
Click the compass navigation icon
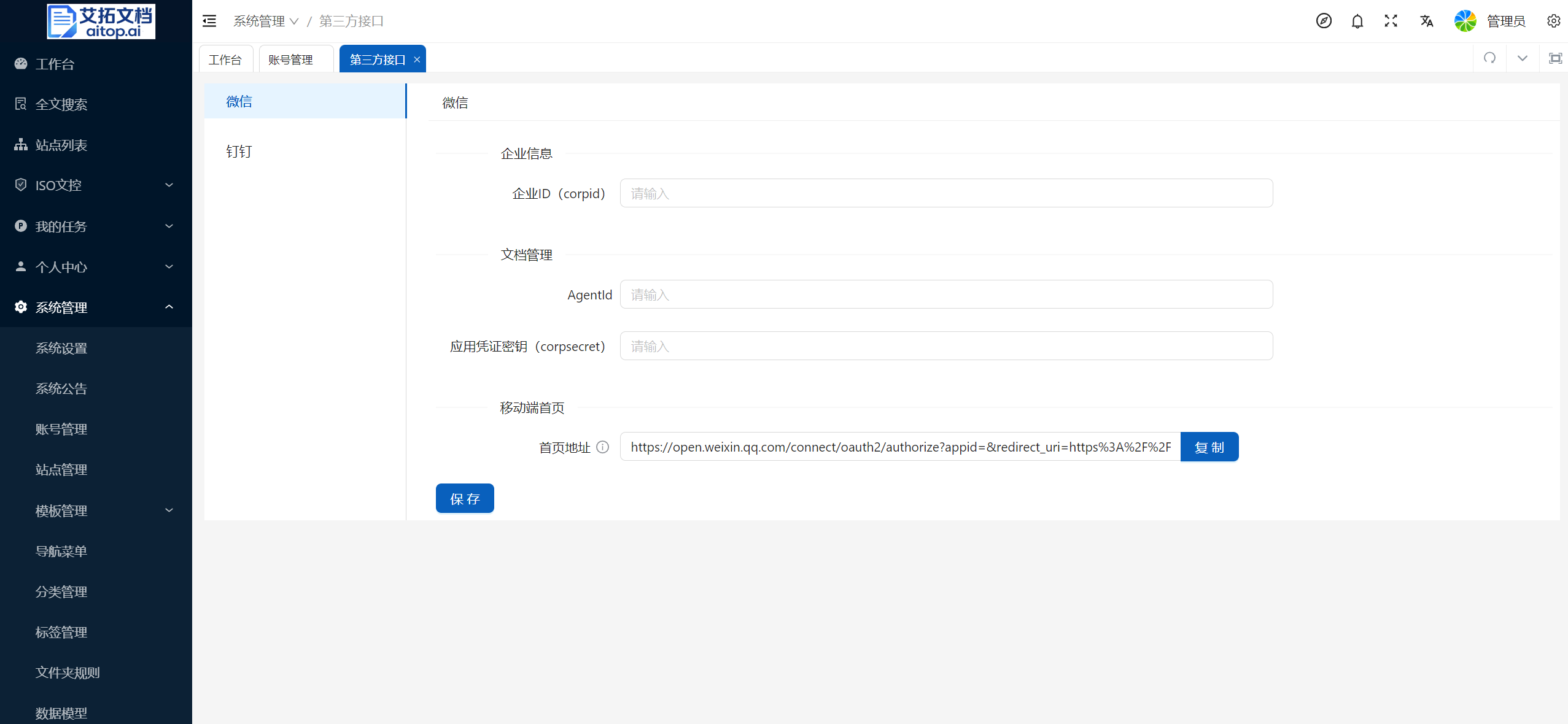point(1324,21)
